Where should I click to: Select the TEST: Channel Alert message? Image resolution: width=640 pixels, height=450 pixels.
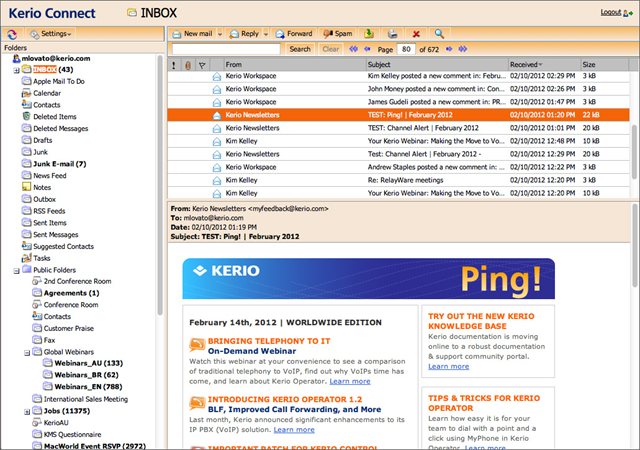pos(398,128)
